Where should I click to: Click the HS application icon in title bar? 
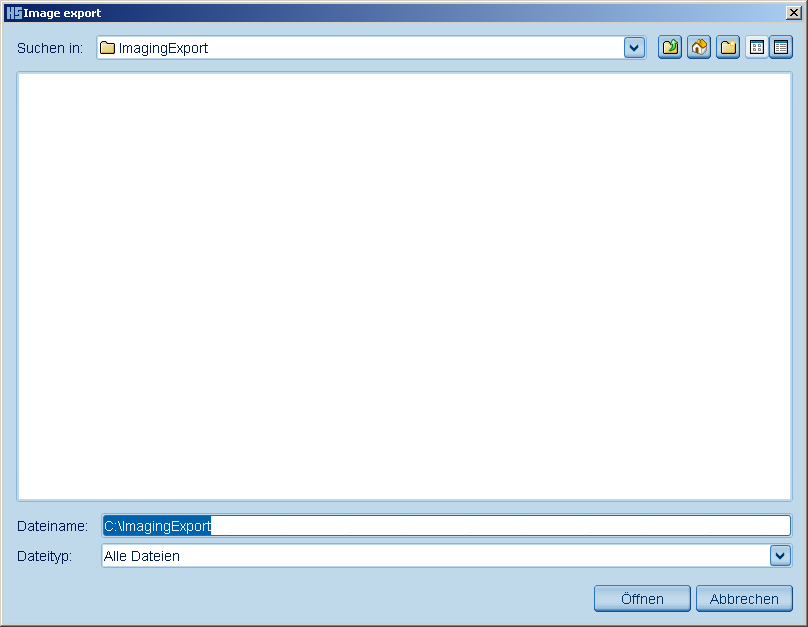[13, 13]
